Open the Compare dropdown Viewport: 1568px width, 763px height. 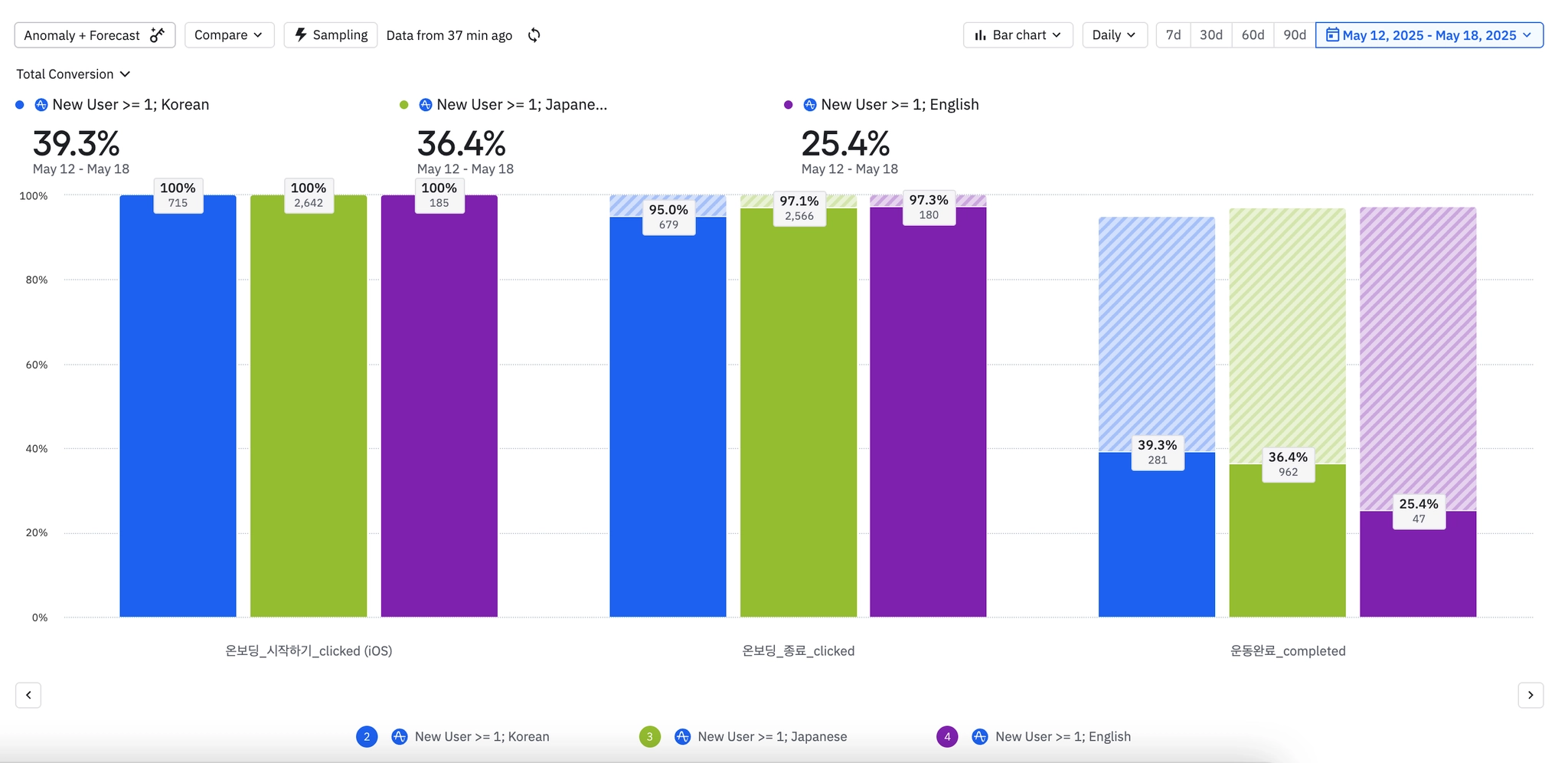229,35
